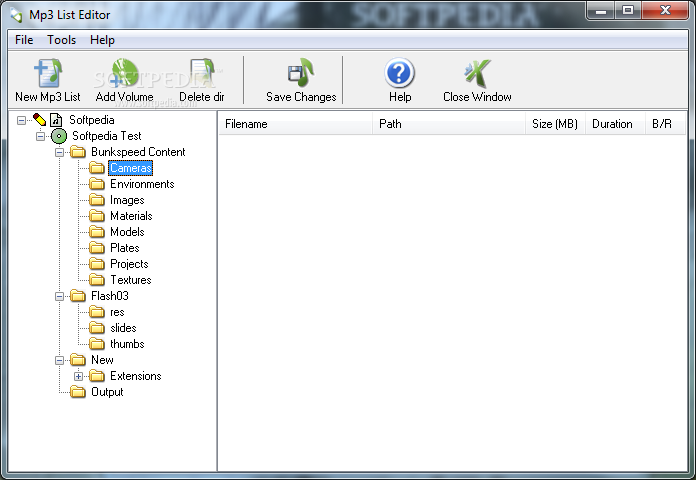This screenshot has height=480, width=696.
Task: Sort by the Duration column header
Action: (x=615, y=124)
